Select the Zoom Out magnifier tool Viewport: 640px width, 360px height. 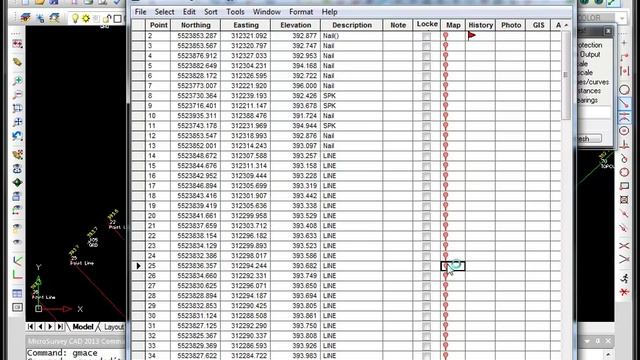tap(17, 95)
